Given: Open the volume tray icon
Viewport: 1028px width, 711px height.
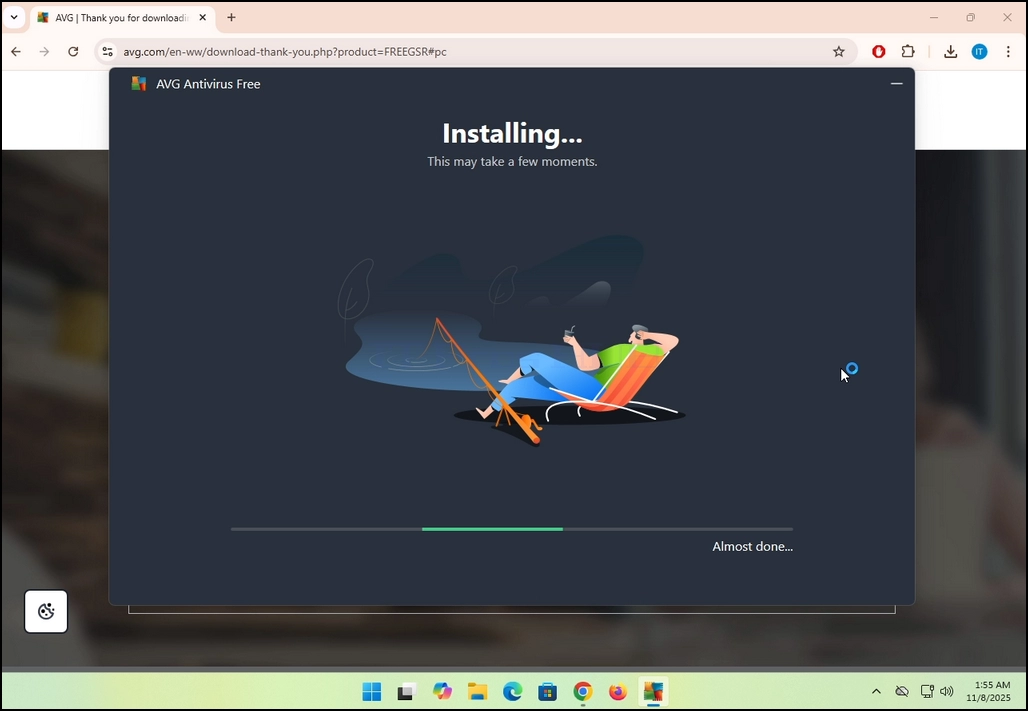Looking at the screenshot, I should pos(946,691).
